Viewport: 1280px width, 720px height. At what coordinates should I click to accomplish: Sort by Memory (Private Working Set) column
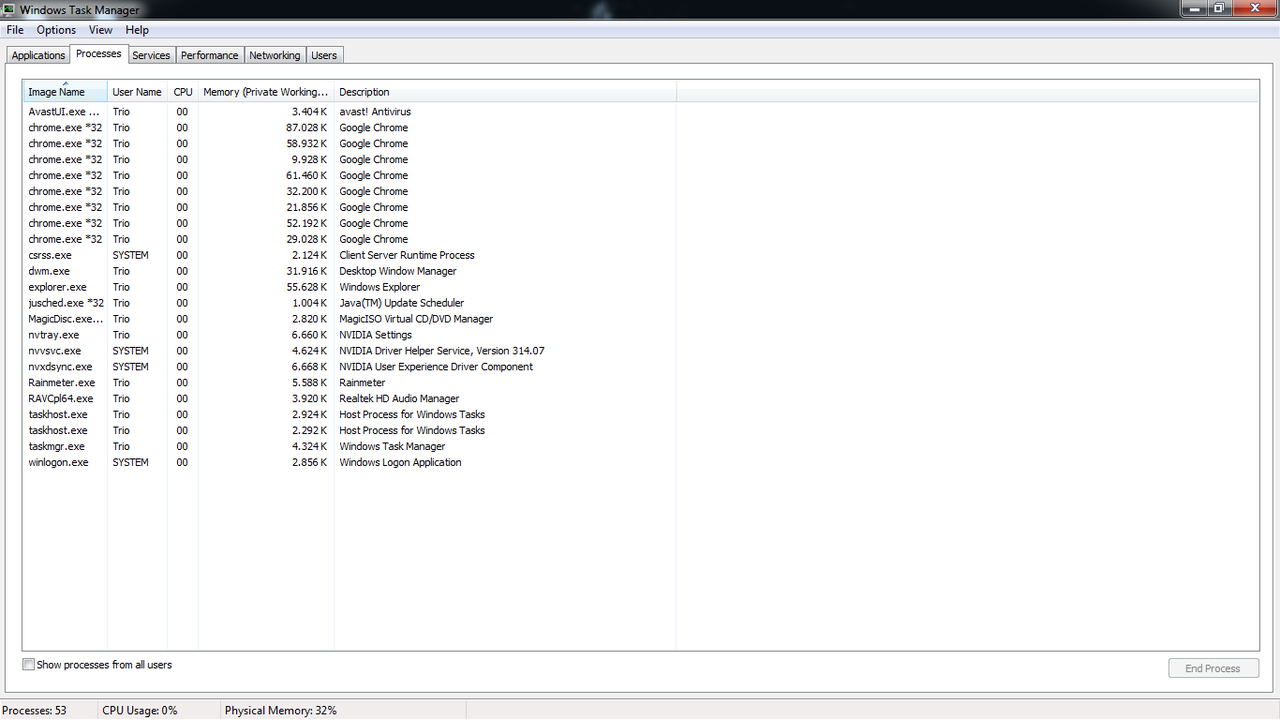click(x=266, y=92)
